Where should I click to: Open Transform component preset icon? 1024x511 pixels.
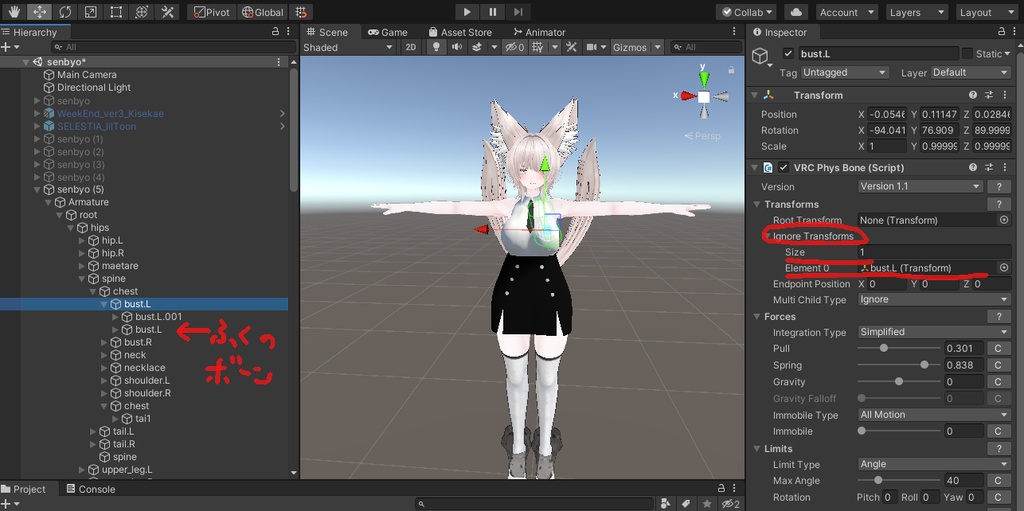(989, 95)
